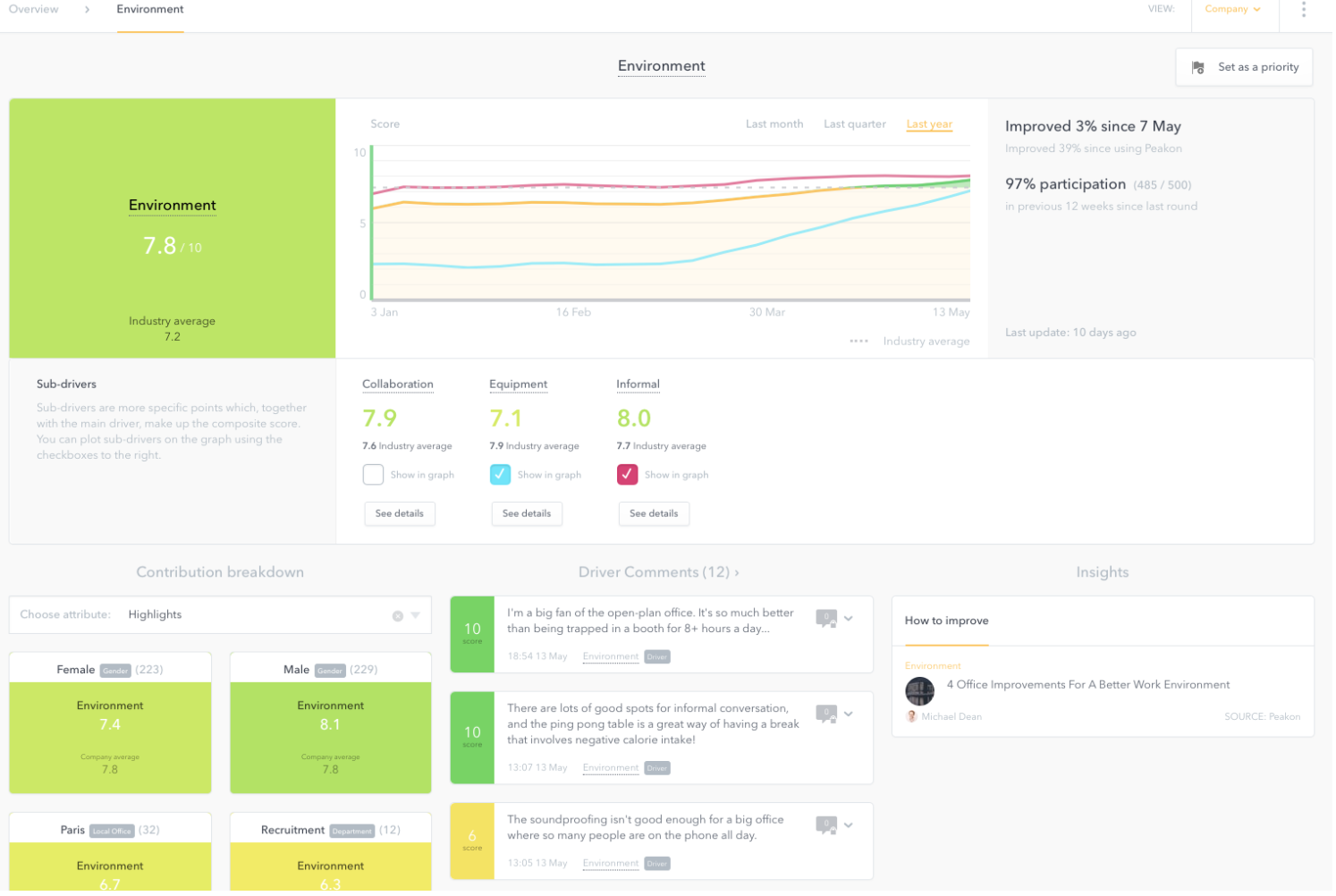The image size is (1336, 896).
Task: Expand the Choose attribute dropdown arrow
Action: pos(417,617)
